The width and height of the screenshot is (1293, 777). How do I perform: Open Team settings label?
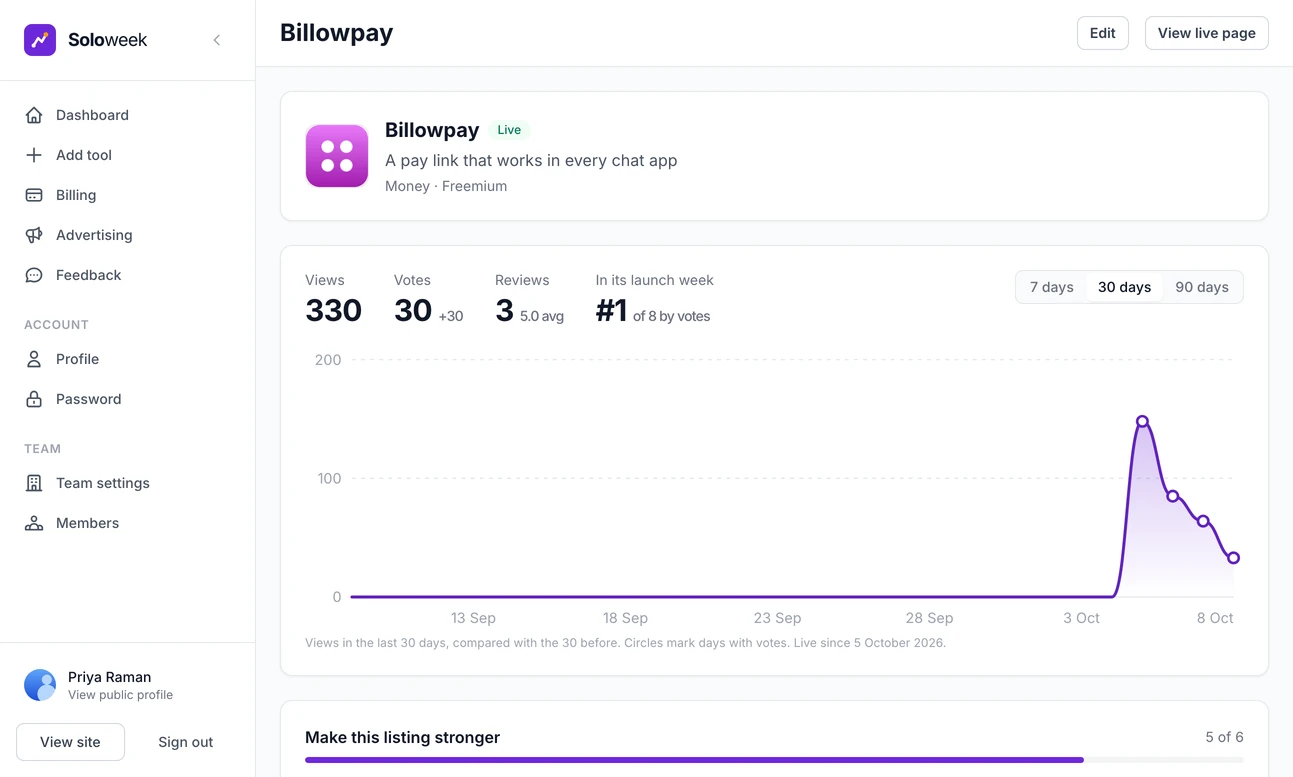coord(103,483)
